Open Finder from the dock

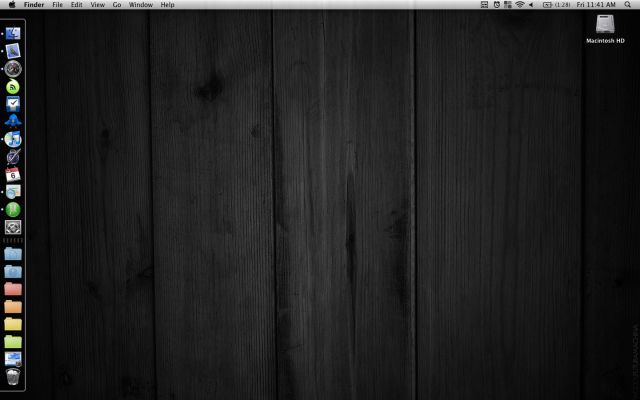[x=13, y=33]
